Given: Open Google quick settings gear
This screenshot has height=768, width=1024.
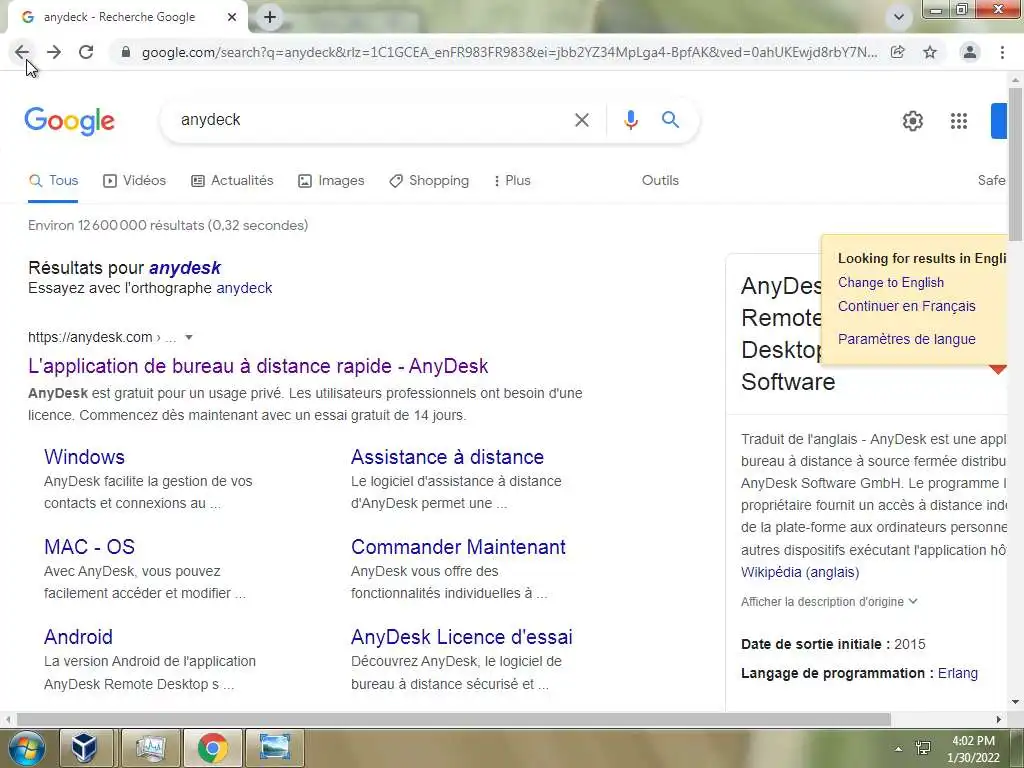Looking at the screenshot, I should pos(912,121).
